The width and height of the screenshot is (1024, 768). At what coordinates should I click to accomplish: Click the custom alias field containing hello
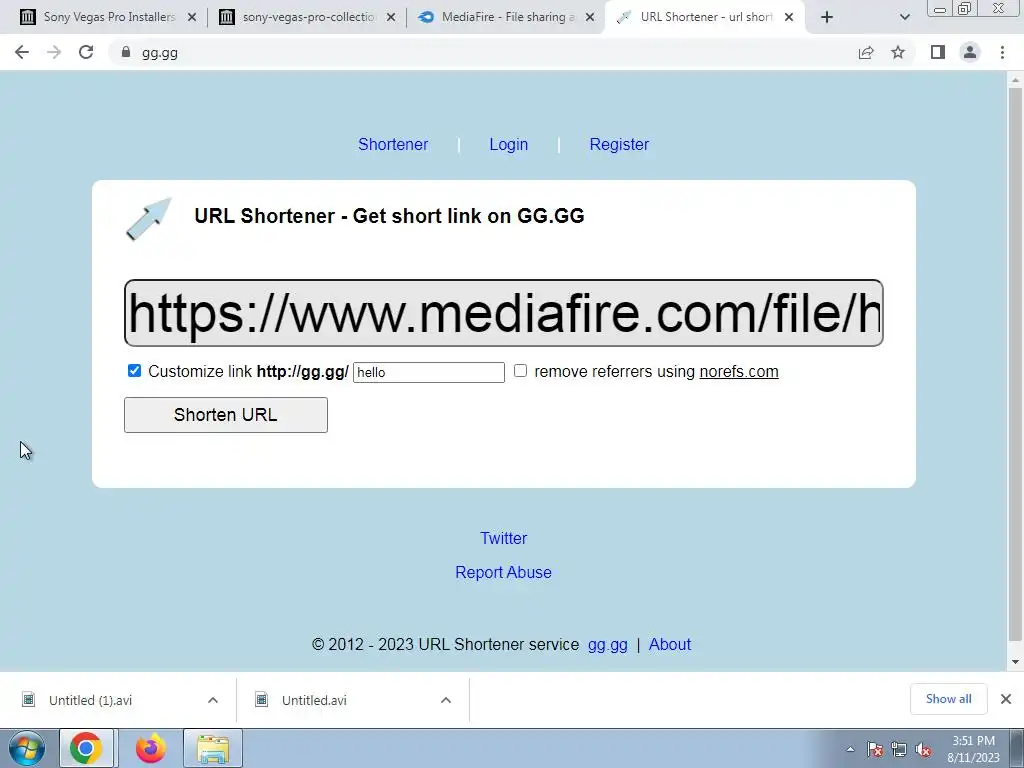(428, 372)
